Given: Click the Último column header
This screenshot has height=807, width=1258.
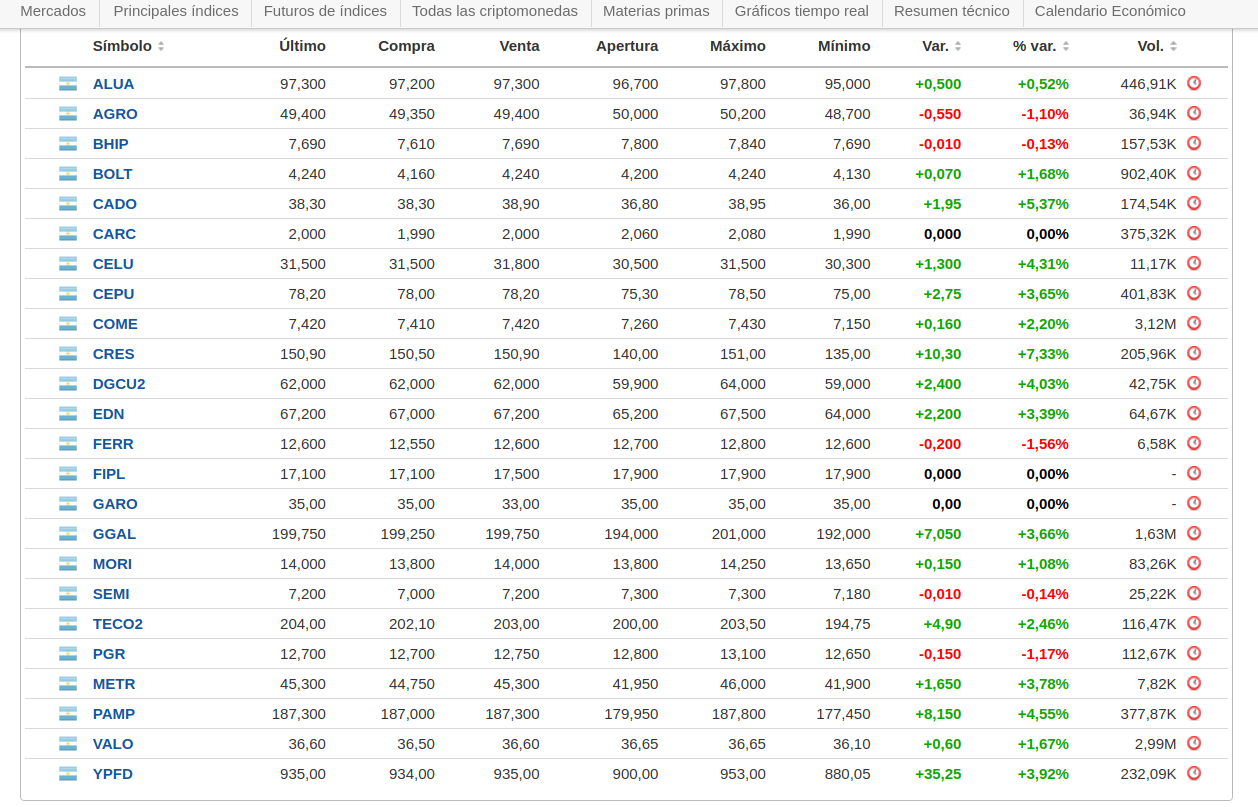Looking at the screenshot, I should tap(302, 46).
